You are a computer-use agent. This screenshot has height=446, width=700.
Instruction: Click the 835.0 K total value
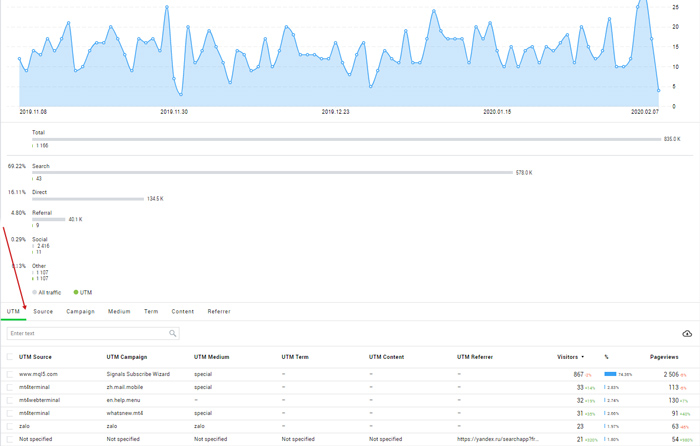point(672,139)
